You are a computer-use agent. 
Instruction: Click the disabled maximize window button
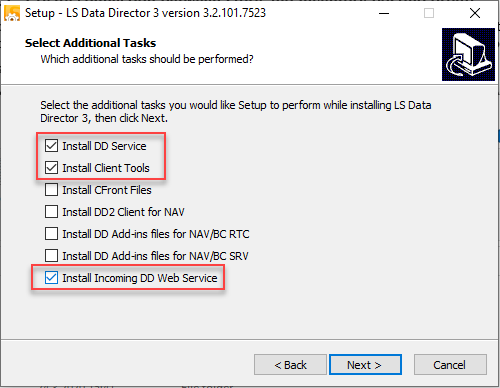point(429,13)
